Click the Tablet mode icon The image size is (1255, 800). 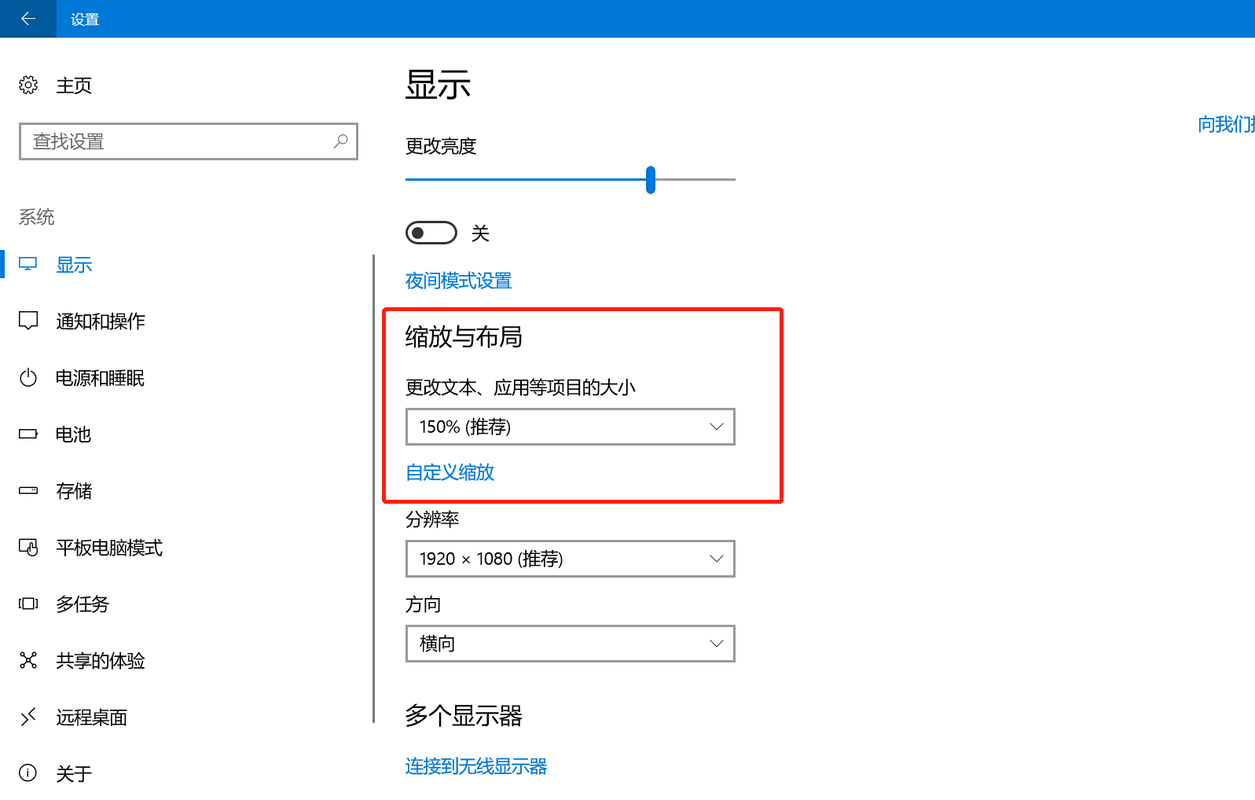tap(28, 547)
